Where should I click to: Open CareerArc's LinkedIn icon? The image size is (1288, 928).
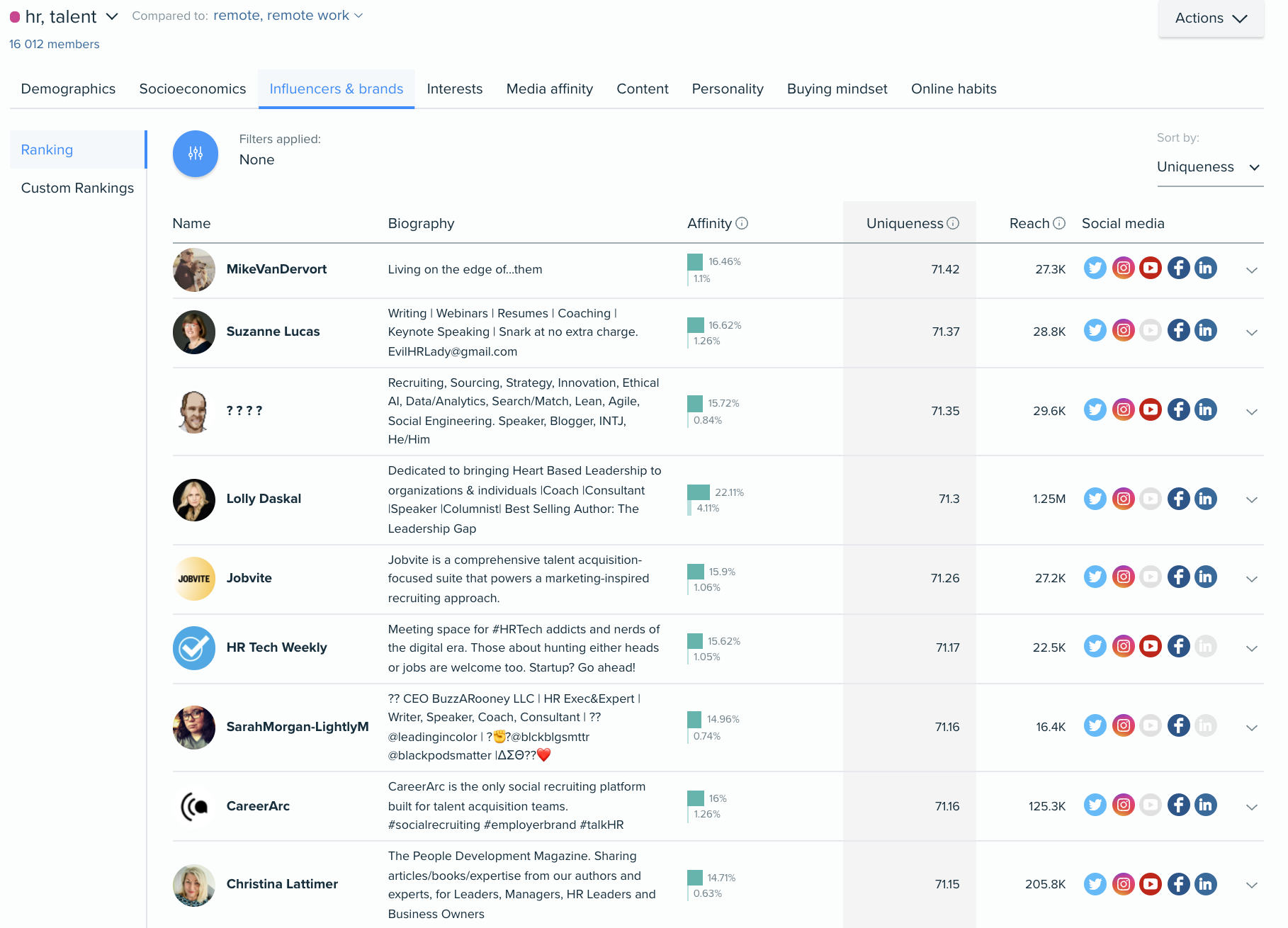point(1206,805)
